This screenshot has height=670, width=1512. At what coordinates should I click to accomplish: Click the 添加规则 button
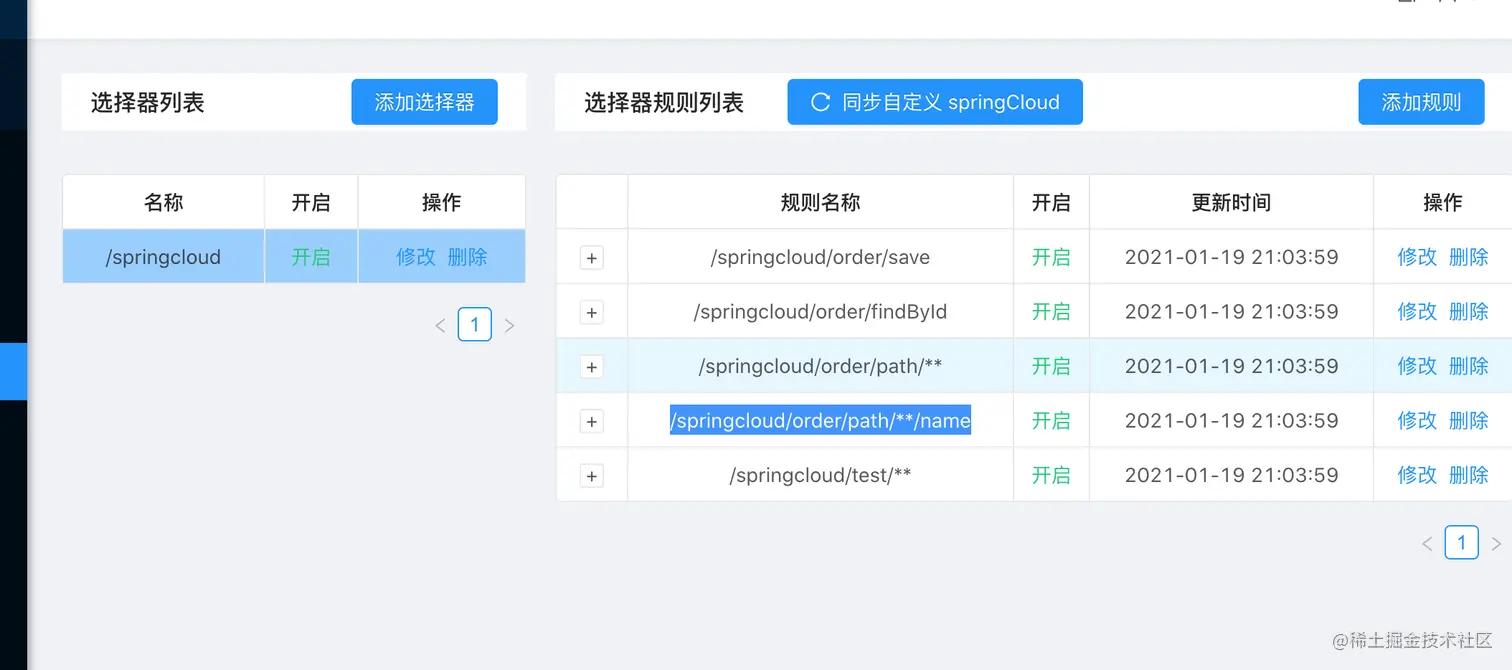point(1421,102)
